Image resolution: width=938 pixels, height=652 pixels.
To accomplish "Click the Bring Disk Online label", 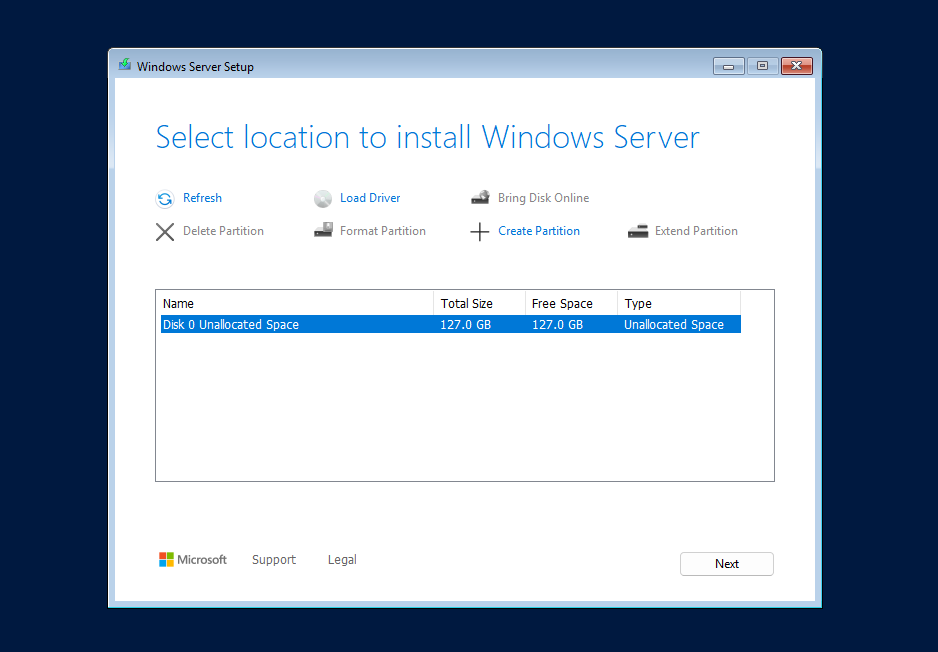I will 543,198.
